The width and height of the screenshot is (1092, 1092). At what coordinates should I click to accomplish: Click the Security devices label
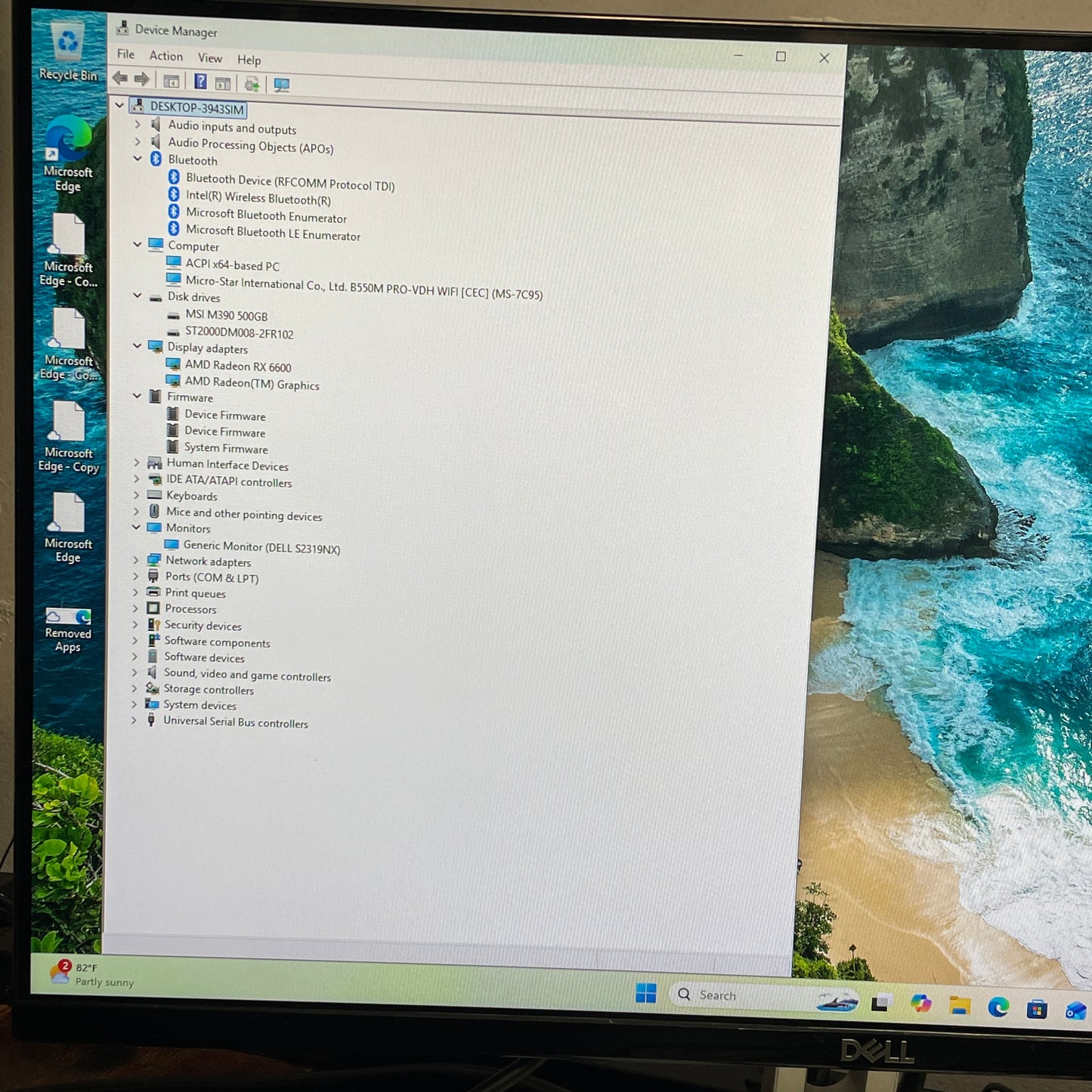tap(203, 626)
